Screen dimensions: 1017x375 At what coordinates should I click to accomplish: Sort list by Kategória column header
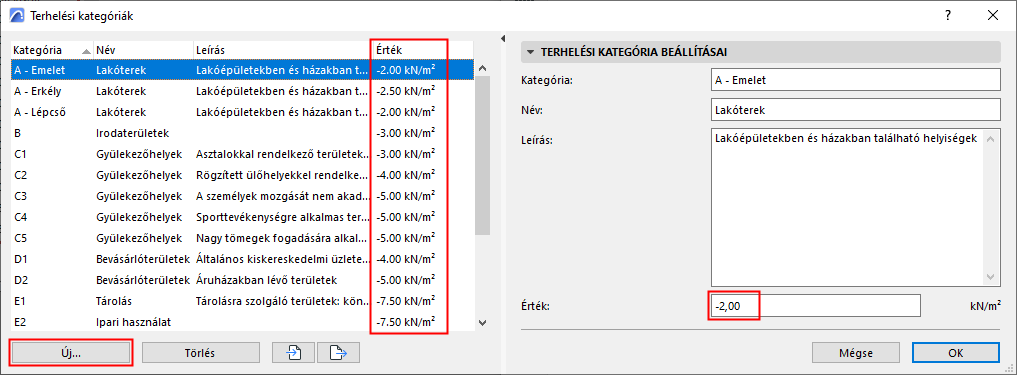(x=52, y=50)
